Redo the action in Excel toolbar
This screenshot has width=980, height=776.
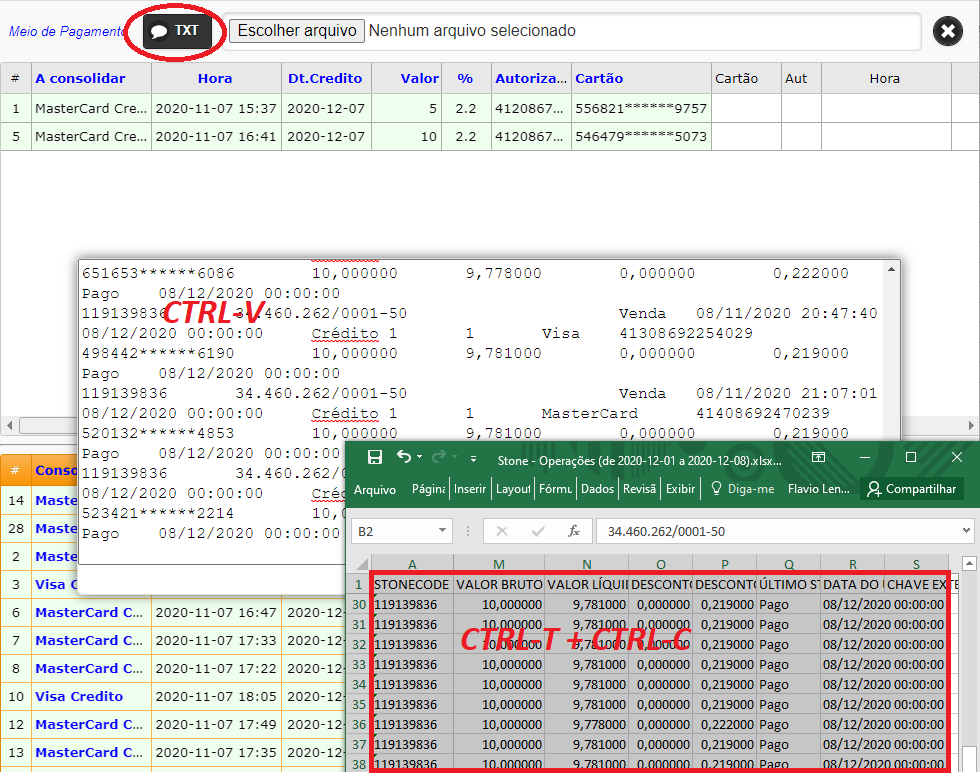(439, 457)
